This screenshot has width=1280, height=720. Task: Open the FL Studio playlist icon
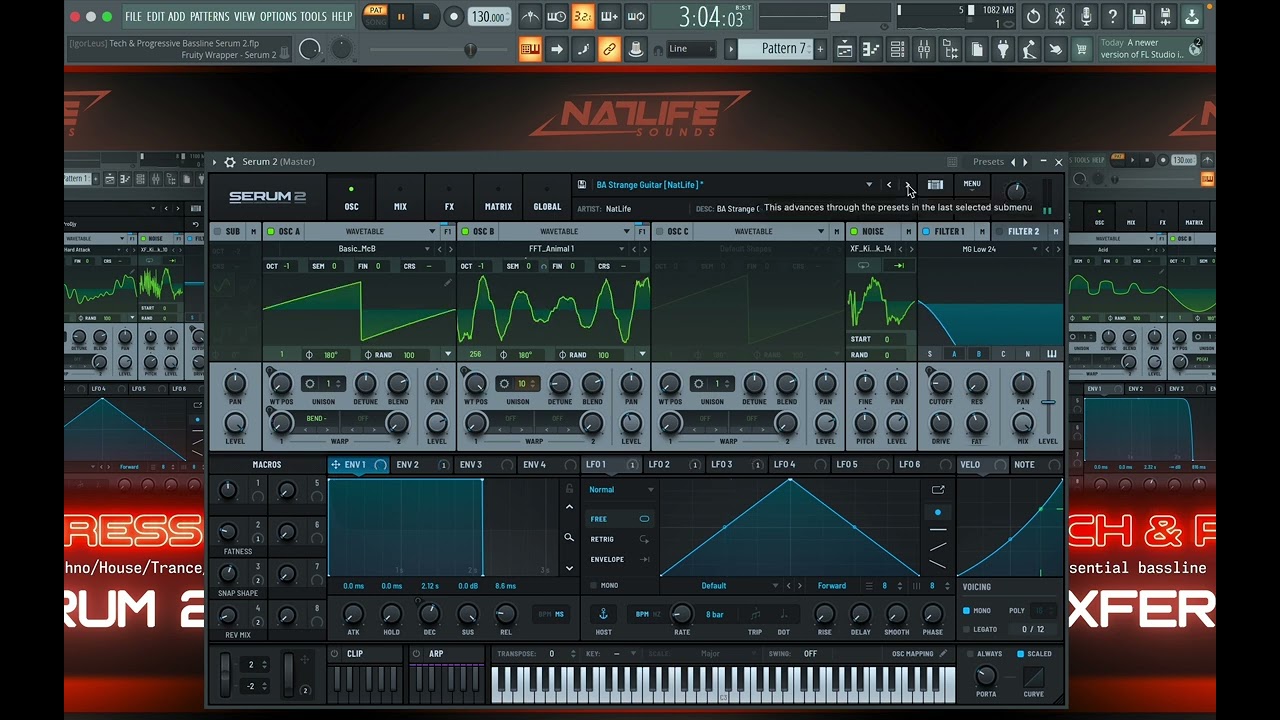pyautogui.click(x=845, y=49)
